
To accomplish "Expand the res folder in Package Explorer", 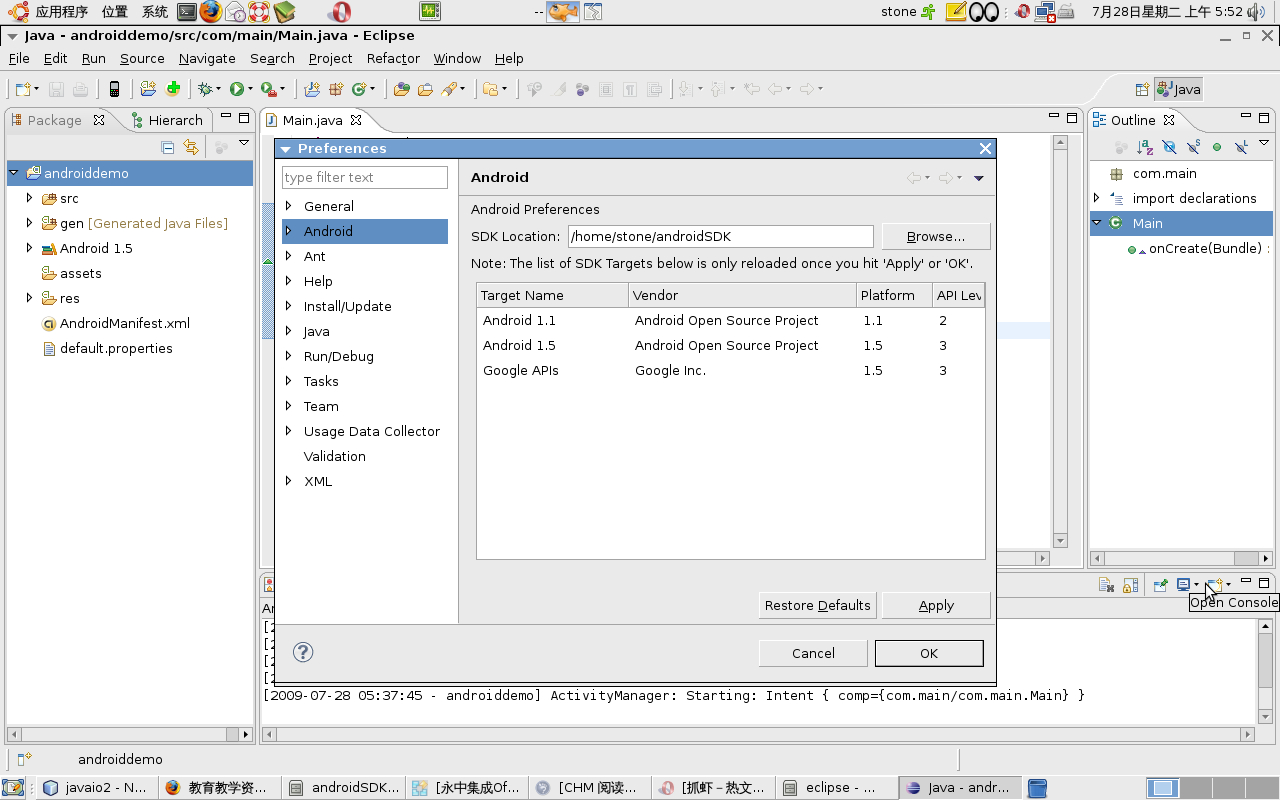I will 30,298.
